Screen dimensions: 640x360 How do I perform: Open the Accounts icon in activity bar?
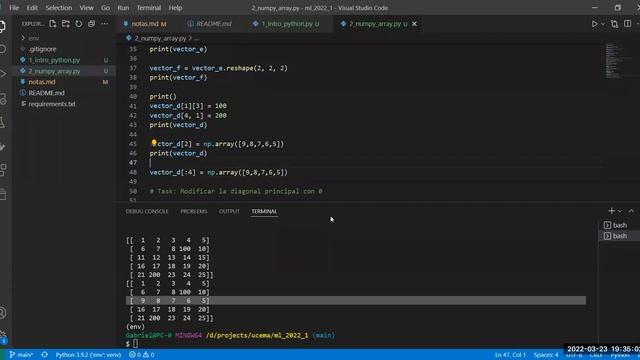2,313
